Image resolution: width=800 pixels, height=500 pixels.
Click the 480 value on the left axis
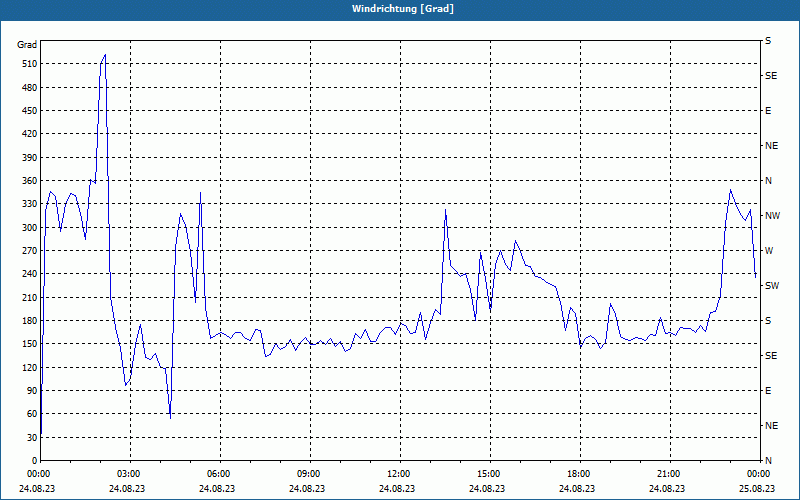pyautogui.click(x=30, y=87)
